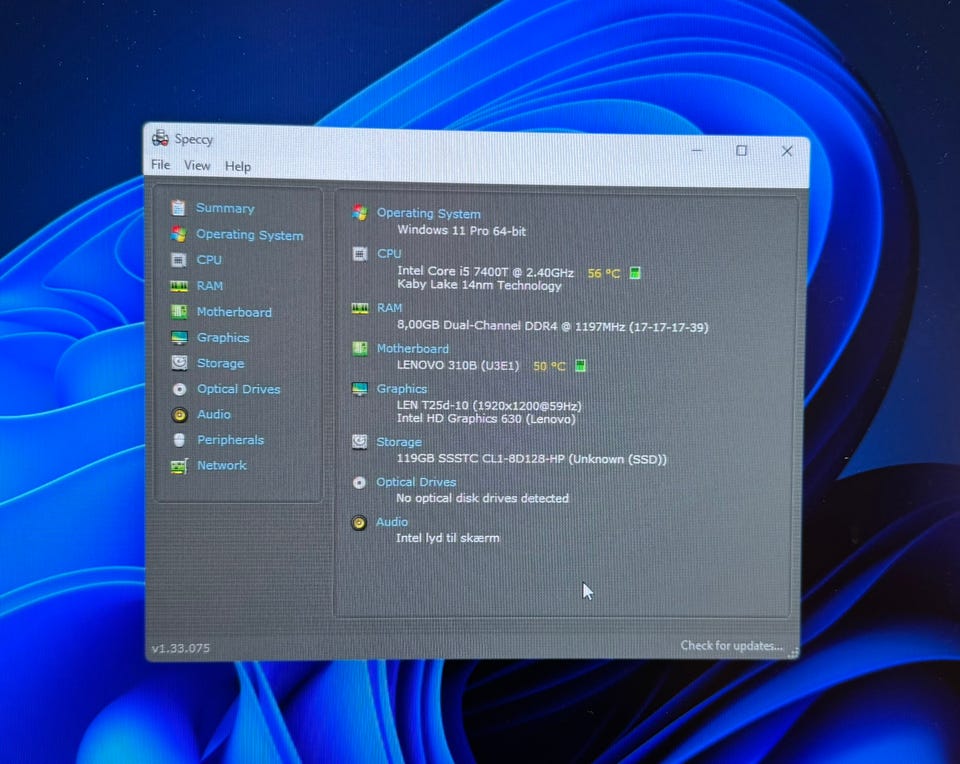Click the Check for updates link
This screenshot has width=960, height=764.
click(x=732, y=645)
